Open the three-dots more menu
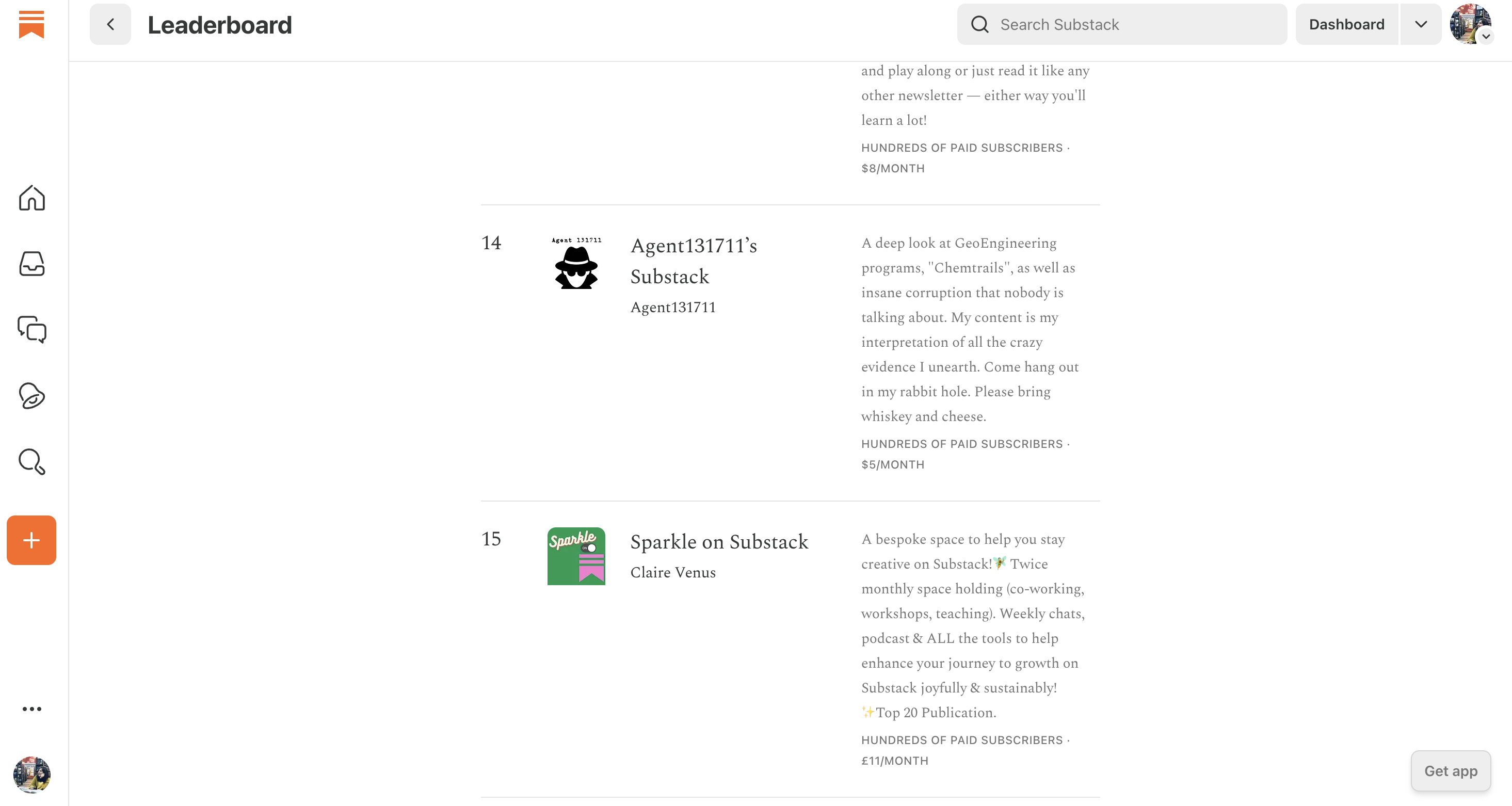This screenshot has width=1512, height=806. 31,708
